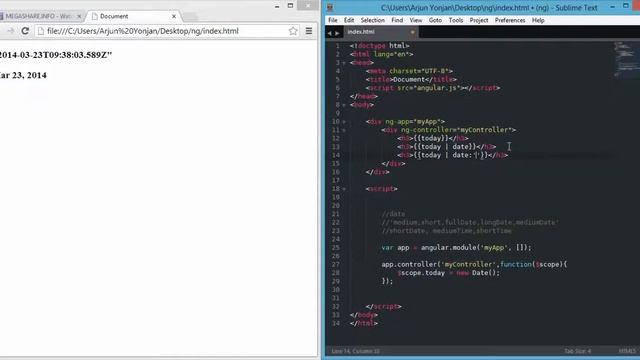The width and height of the screenshot is (640, 360).
Task: Click the previous tab arrow in Sublime
Action: tap(330, 33)
